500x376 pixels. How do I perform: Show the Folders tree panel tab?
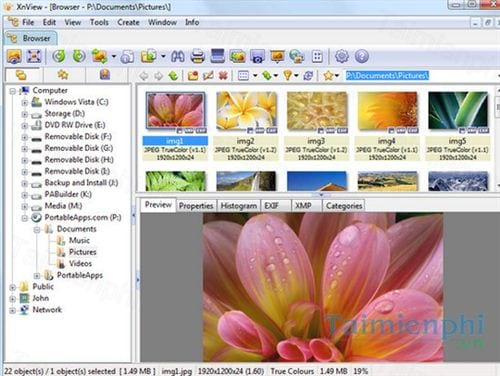click(x=22, y=75)
